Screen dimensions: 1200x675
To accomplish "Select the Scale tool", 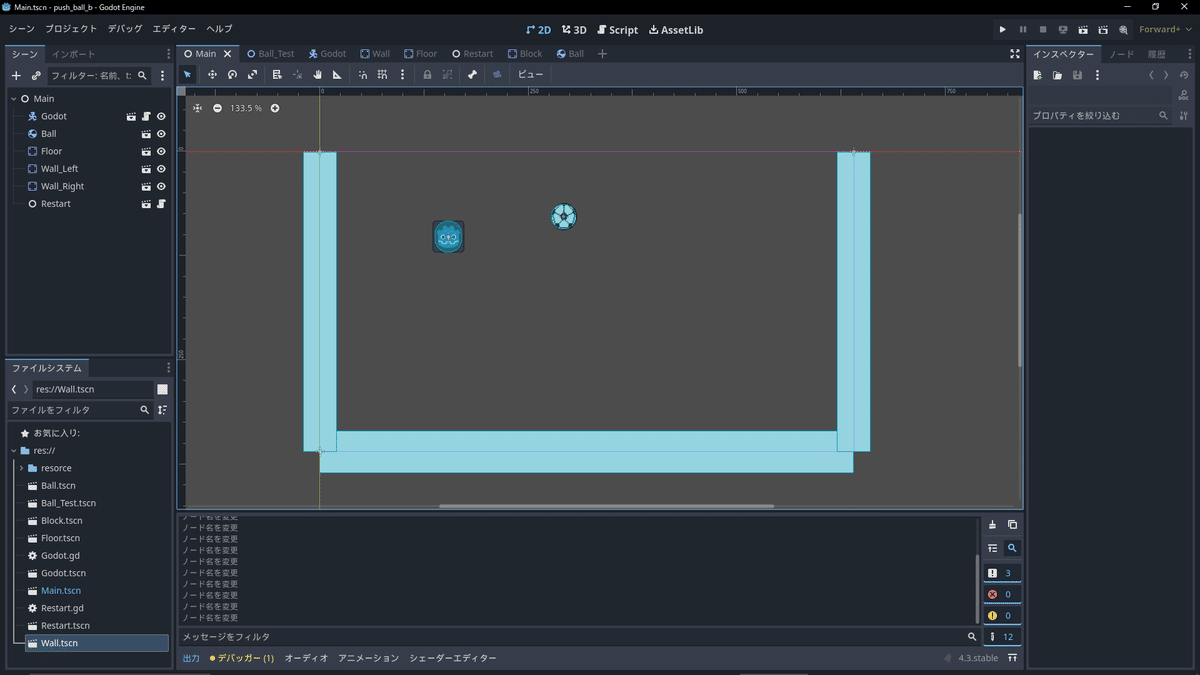I will [252, 74].
